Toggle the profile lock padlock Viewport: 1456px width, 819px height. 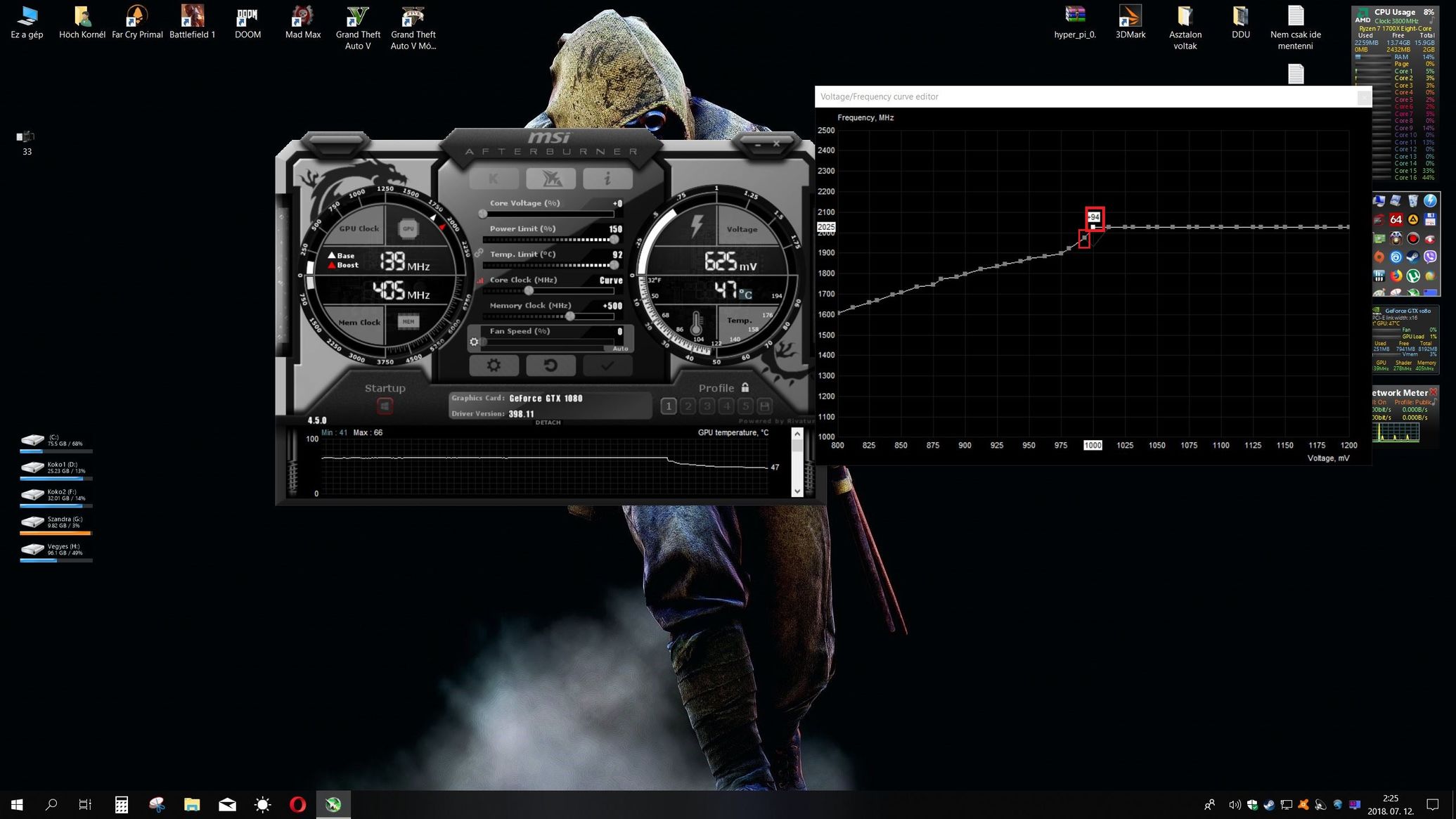click(x=745, y=387)
